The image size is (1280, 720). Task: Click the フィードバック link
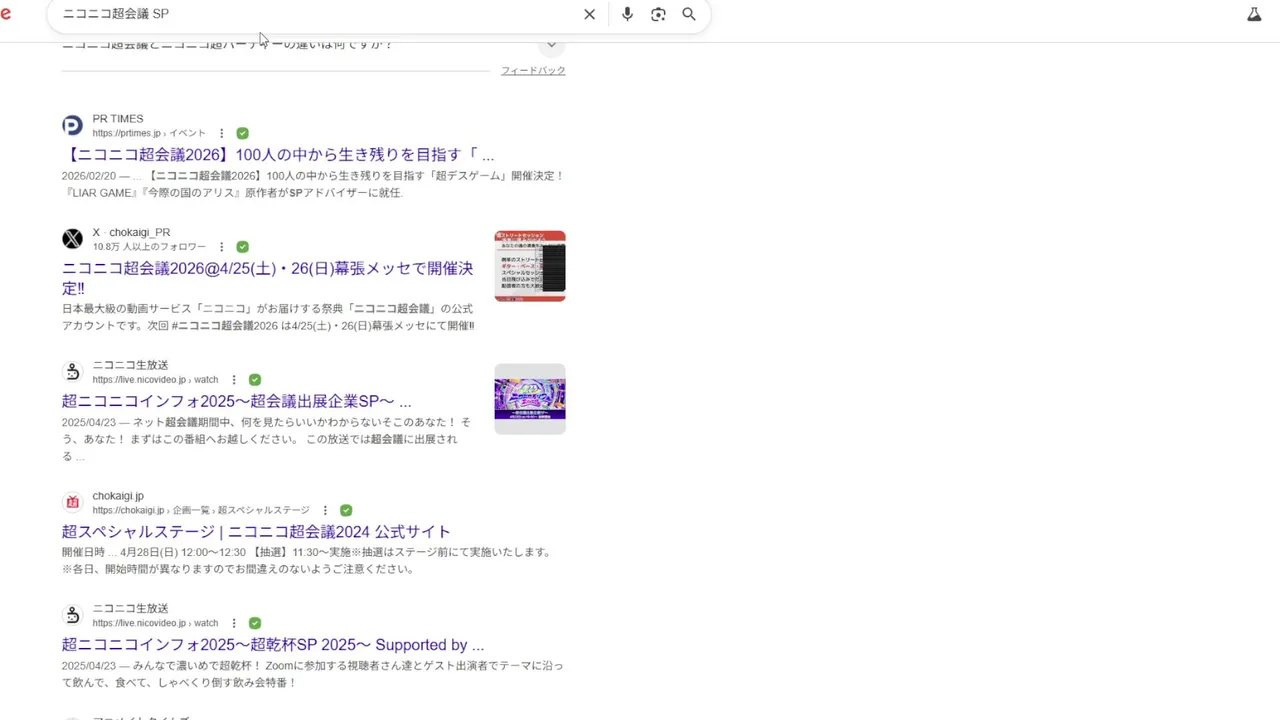[533, 71]
